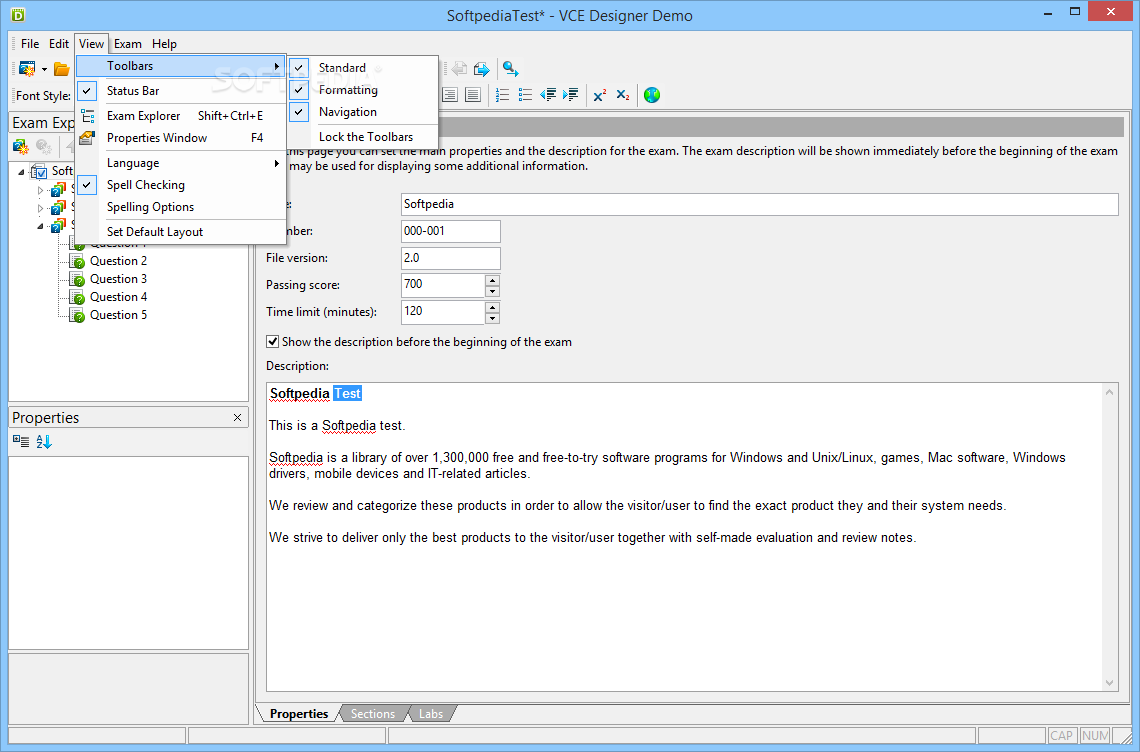Screen dimensions: 1140x752
Task: Uncheck Show the description before exam checkbox
Action: [273, 342]
